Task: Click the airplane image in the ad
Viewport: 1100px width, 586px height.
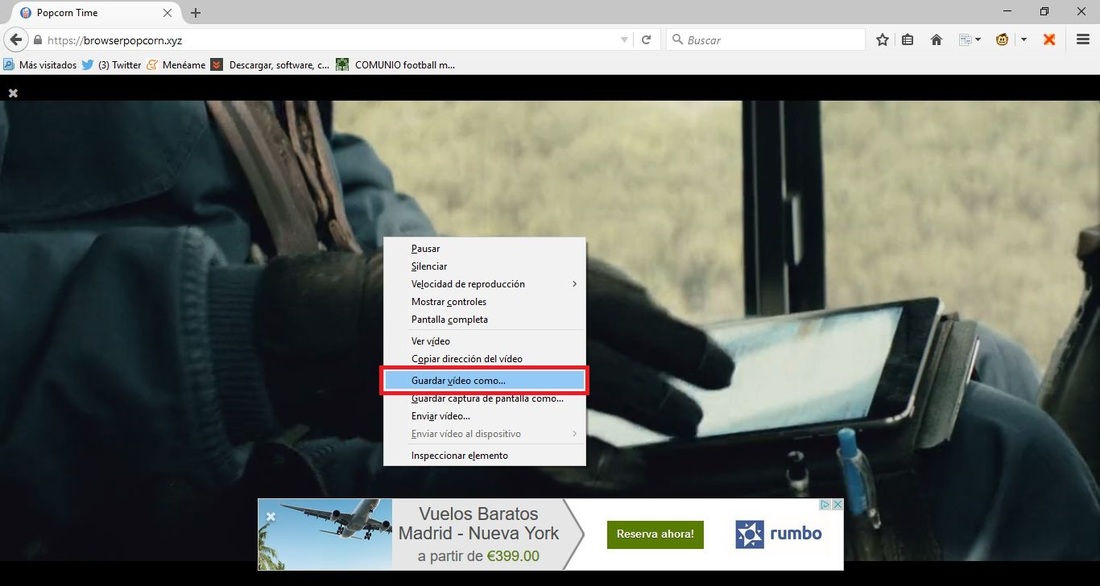Action: tap(325, 533)
